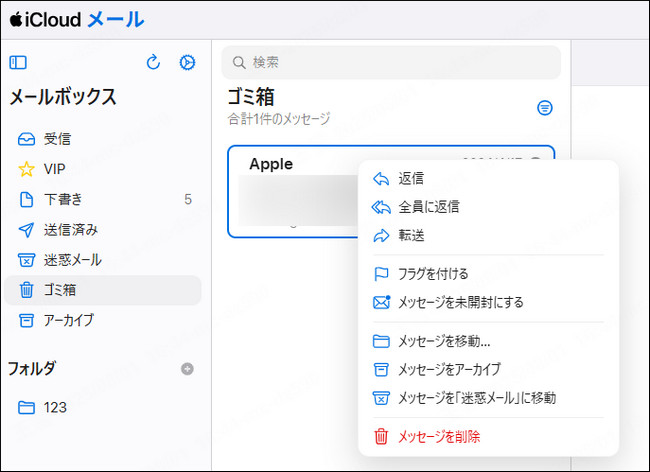Open the 迷惑メール junk mailbox

click(102, 260)
